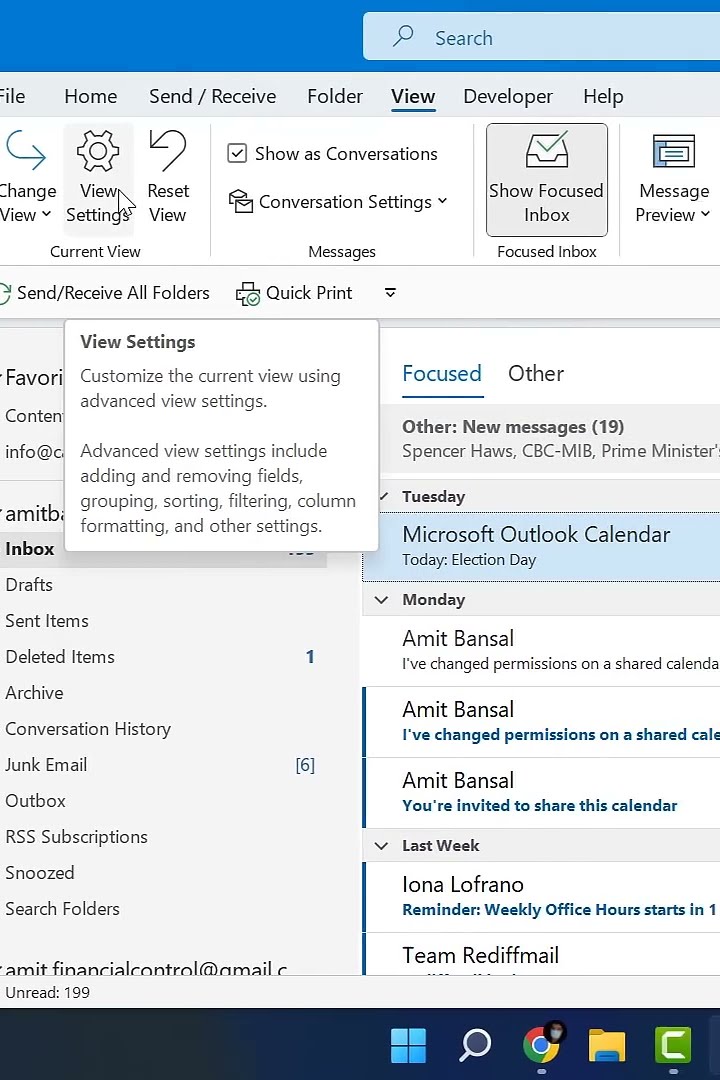This screenshot has width=720, height=1080.
Task: Toggle the Show Focused Inbox button
Action: (546, 180)
